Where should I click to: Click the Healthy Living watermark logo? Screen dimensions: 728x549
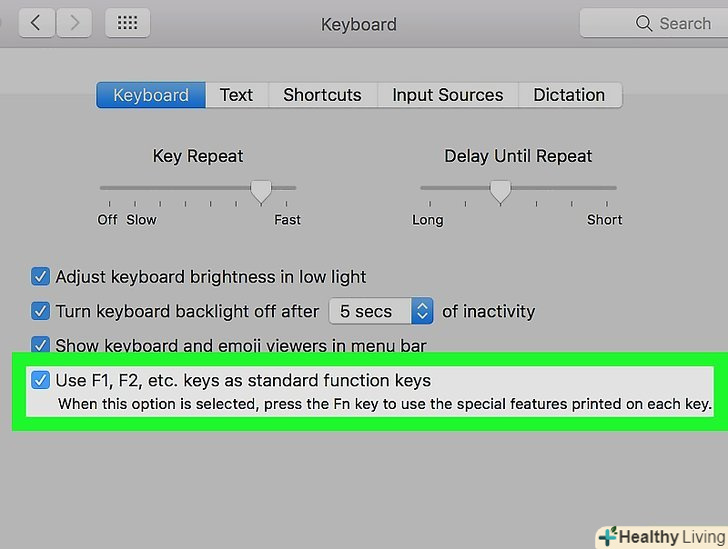click(x=660, y=537)
